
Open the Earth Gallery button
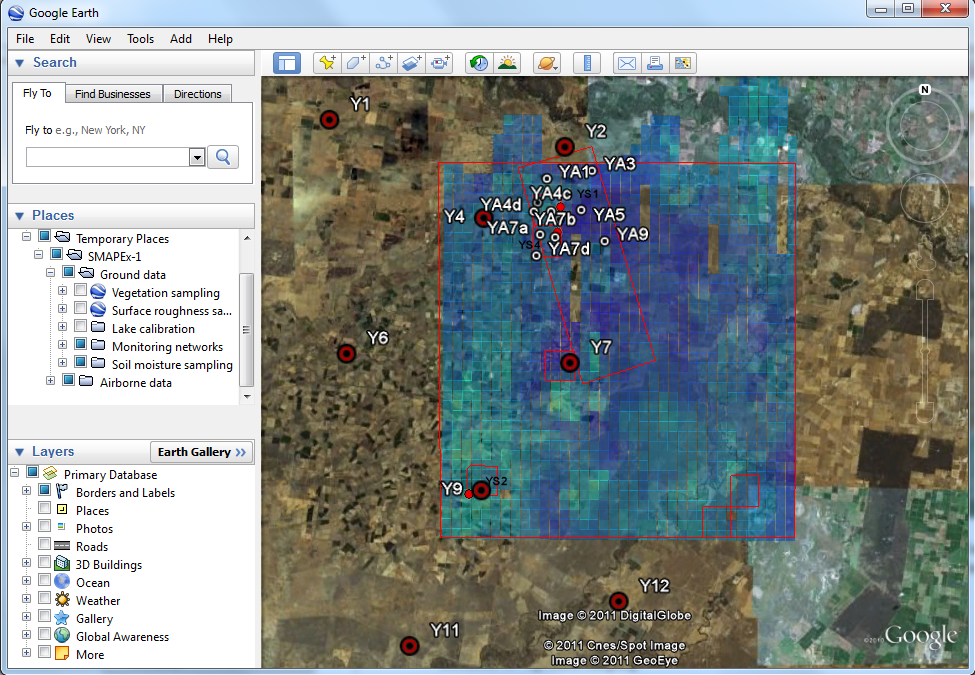(x=202, y=452)
